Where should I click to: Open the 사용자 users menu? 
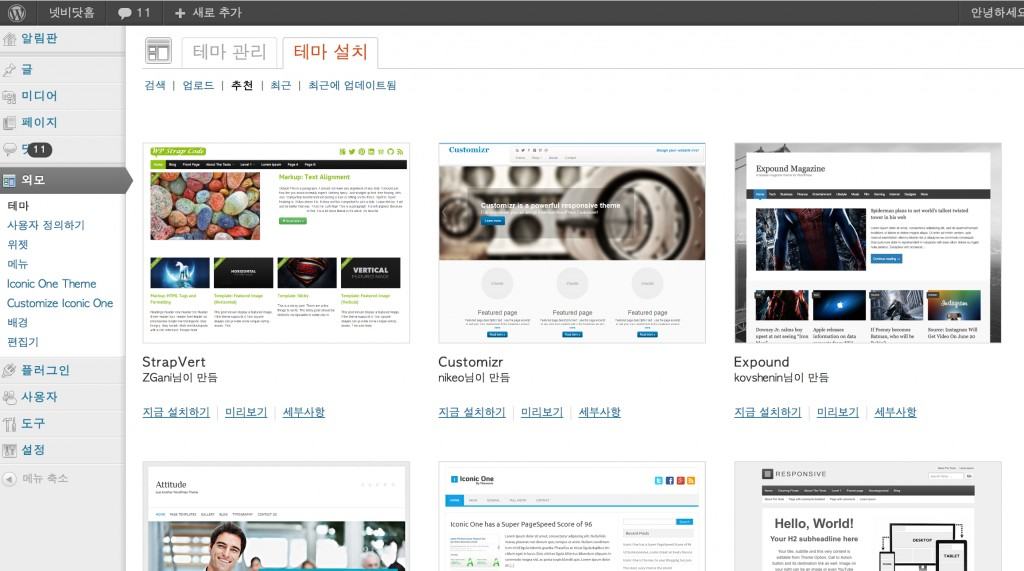(39, 397)
